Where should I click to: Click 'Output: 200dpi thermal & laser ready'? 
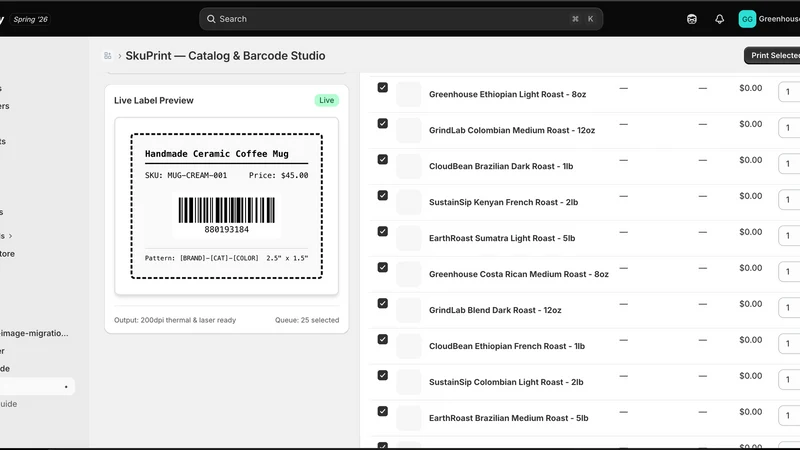[175, 320]
